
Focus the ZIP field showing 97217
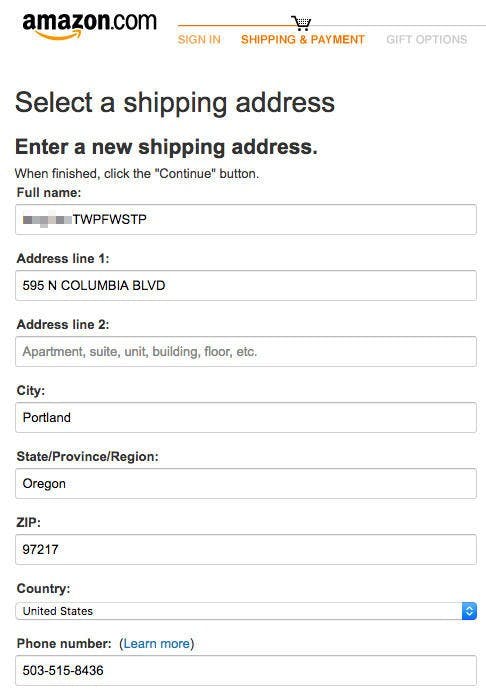point(246,549)
